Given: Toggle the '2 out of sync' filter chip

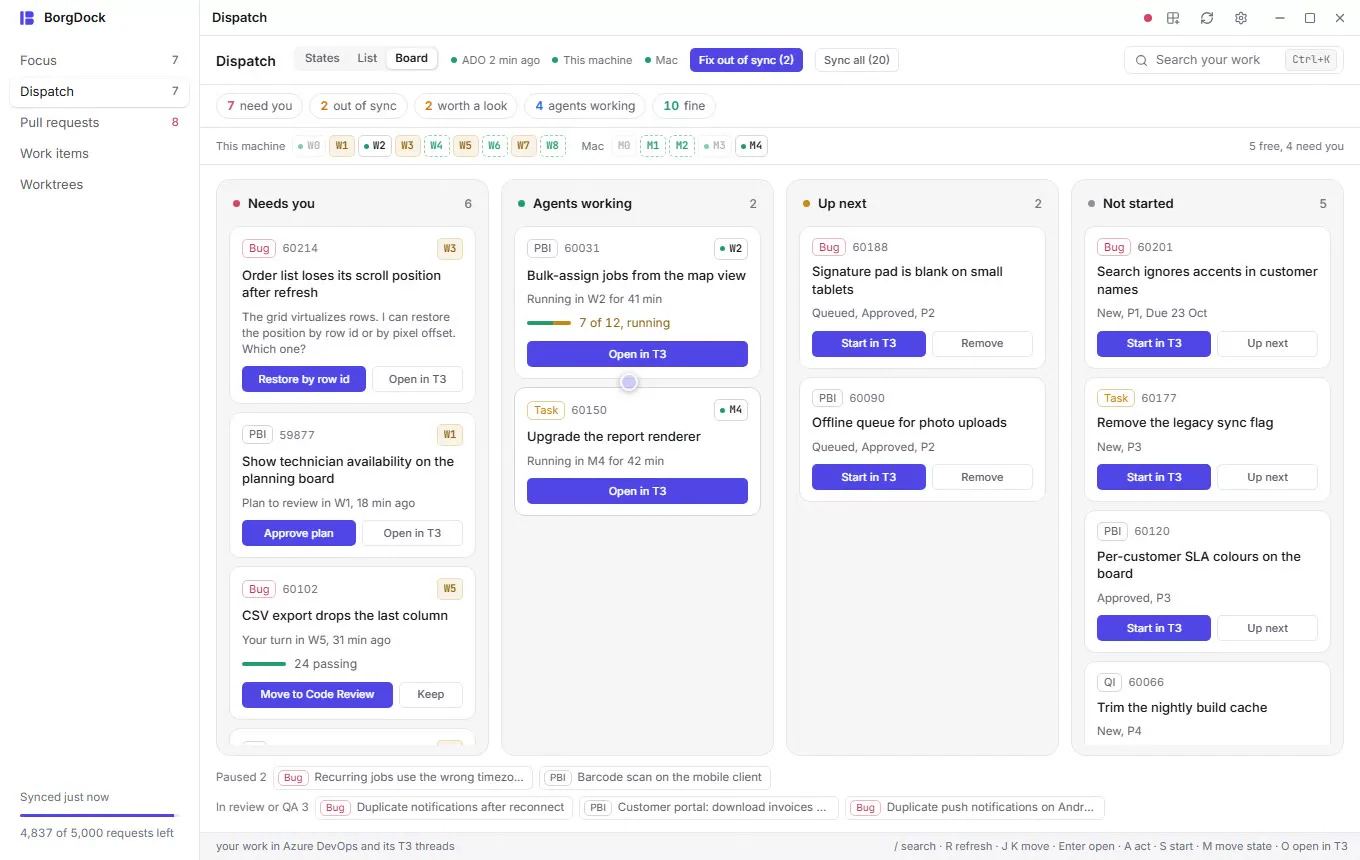Looking at the screenshot, I should tap(359, 106).
